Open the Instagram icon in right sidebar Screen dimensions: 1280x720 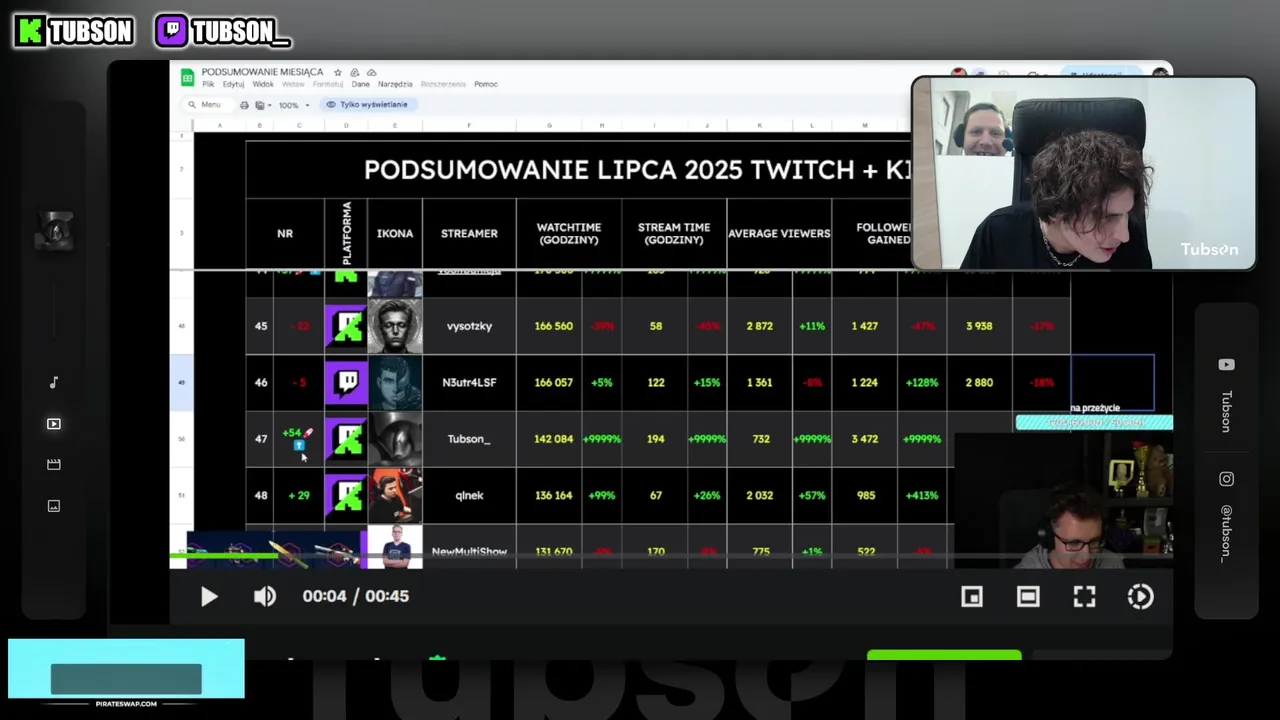[1226, 479]
